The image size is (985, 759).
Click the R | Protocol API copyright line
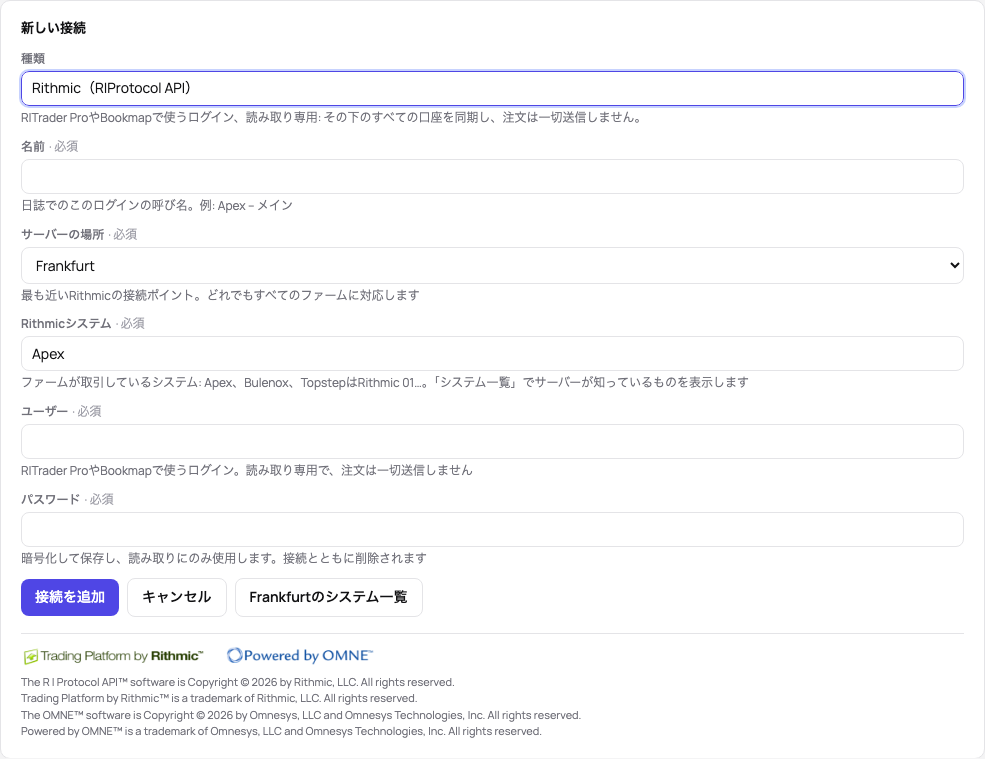click(x=237, y=682)
